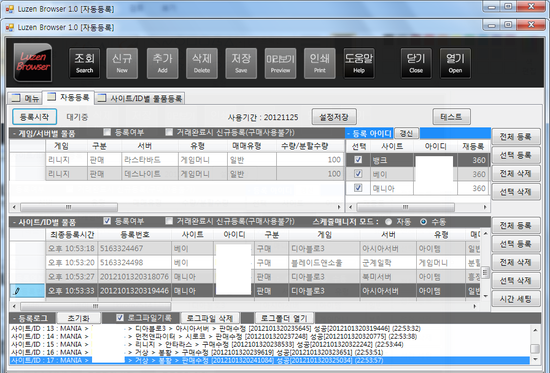Select the 수동 scheduler mode radio button
550x373 pixels.
[423, 222]
